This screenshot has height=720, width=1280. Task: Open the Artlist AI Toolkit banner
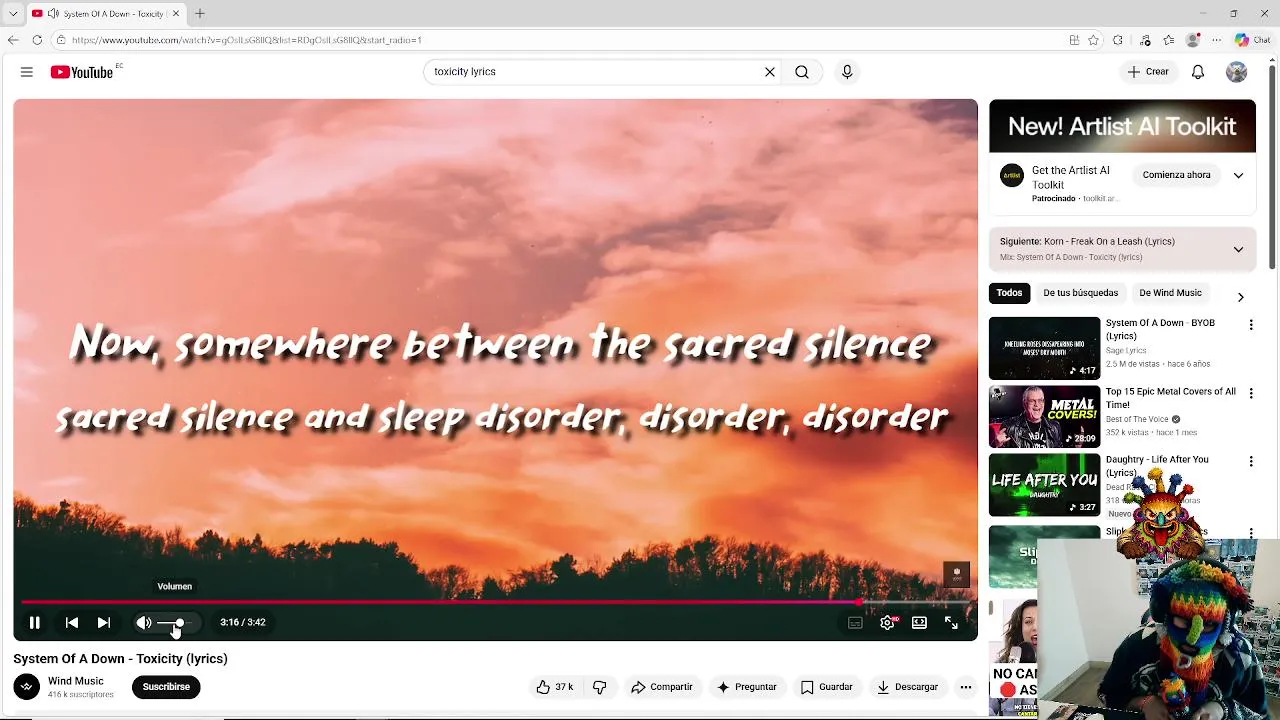tap(1122, 126)
